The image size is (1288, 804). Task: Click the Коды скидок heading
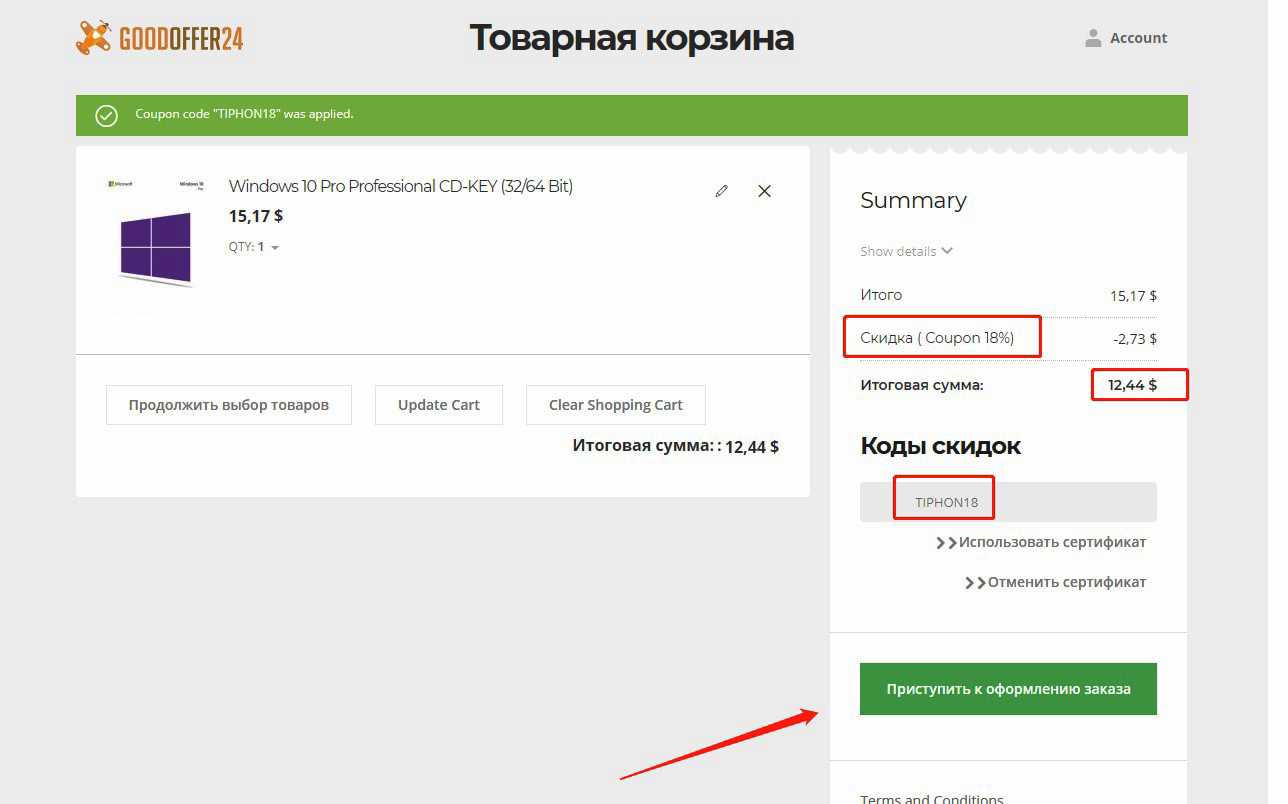pyautogui.click(x=941, y=446)
